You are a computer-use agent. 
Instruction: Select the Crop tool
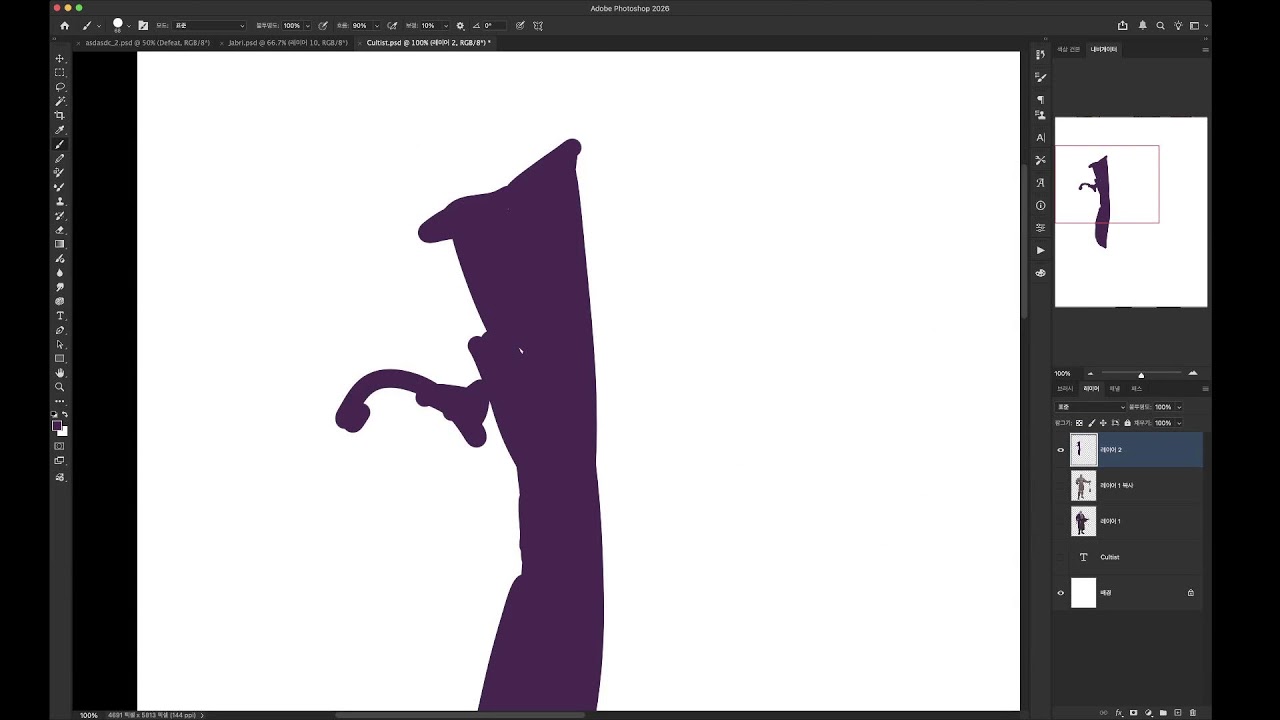pyautogui.click(x=59, y=115)
